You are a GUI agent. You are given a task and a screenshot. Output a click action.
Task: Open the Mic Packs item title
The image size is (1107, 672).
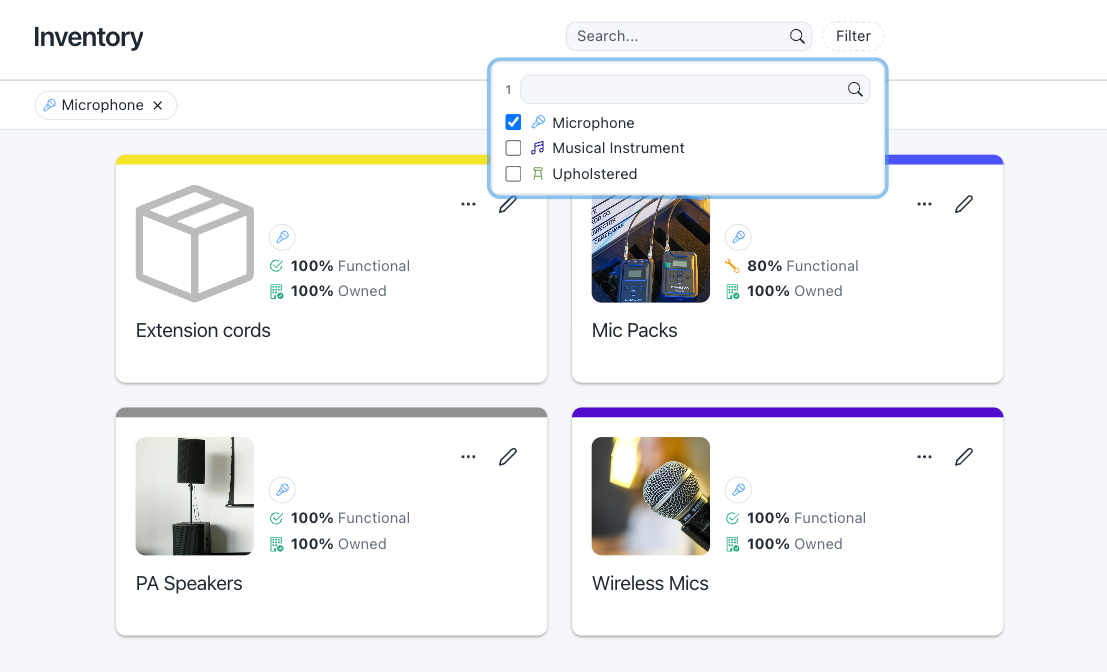pos(635,330)
